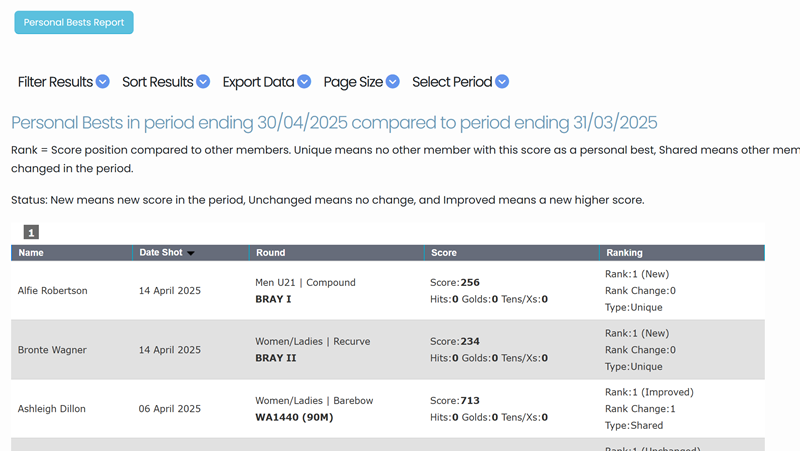Select the name Alfie Robertson

(53, 291)
